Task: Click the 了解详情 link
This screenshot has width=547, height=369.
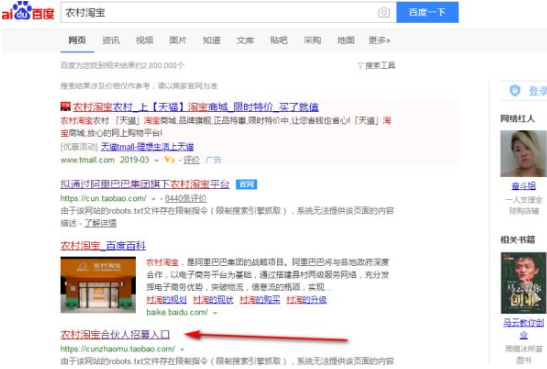Action: 100,223
